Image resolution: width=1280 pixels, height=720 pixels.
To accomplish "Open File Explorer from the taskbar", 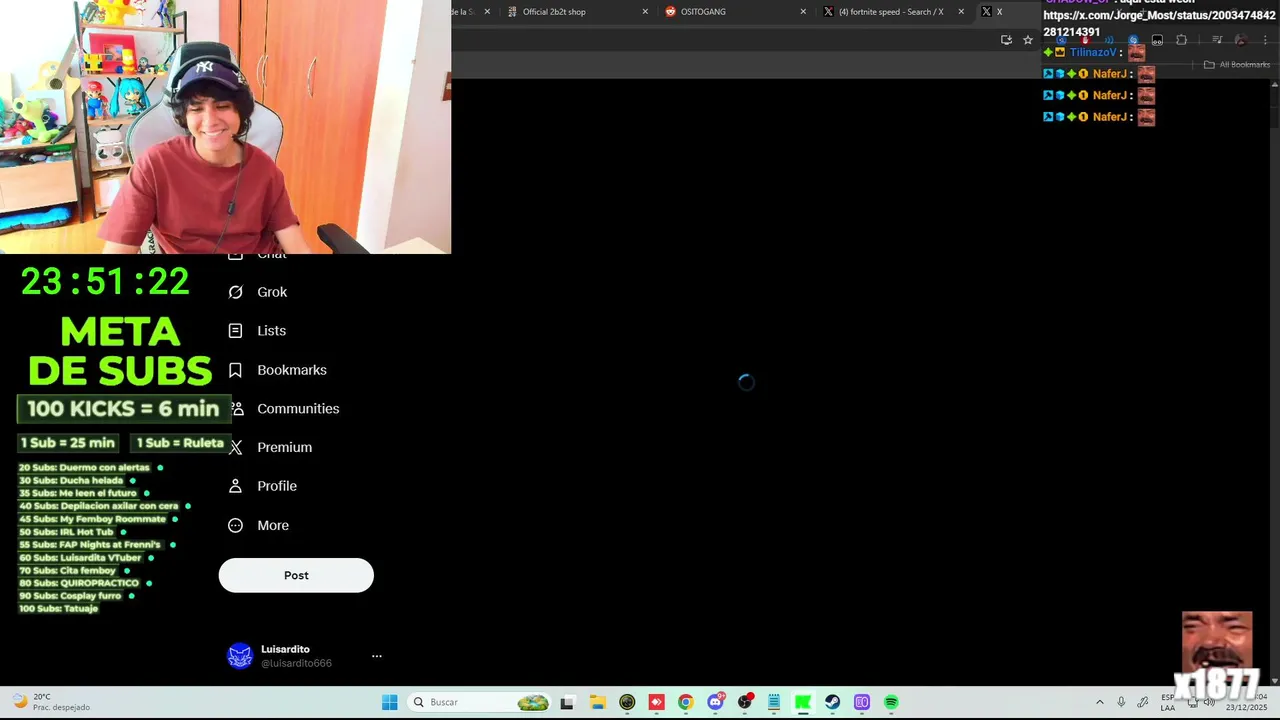I will click(597, 702).
